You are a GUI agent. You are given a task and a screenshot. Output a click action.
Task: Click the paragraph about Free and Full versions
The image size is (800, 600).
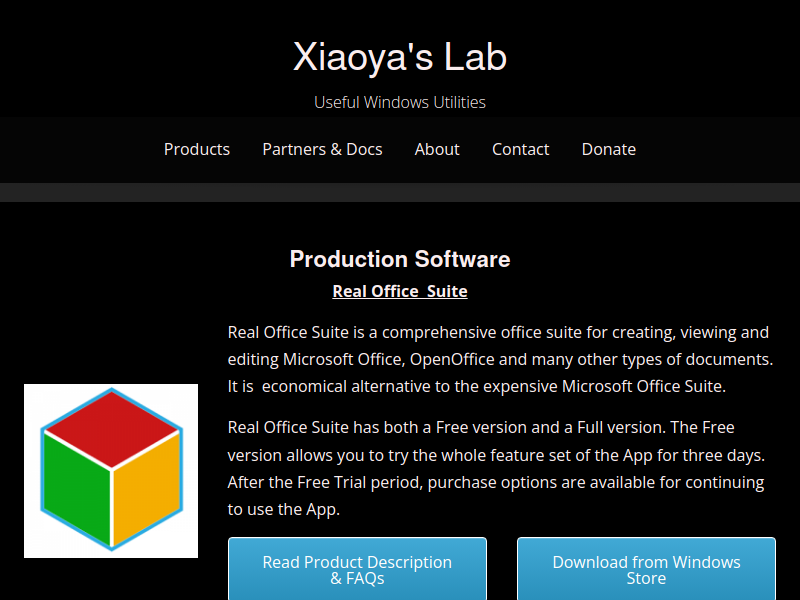tap(496, 468)
